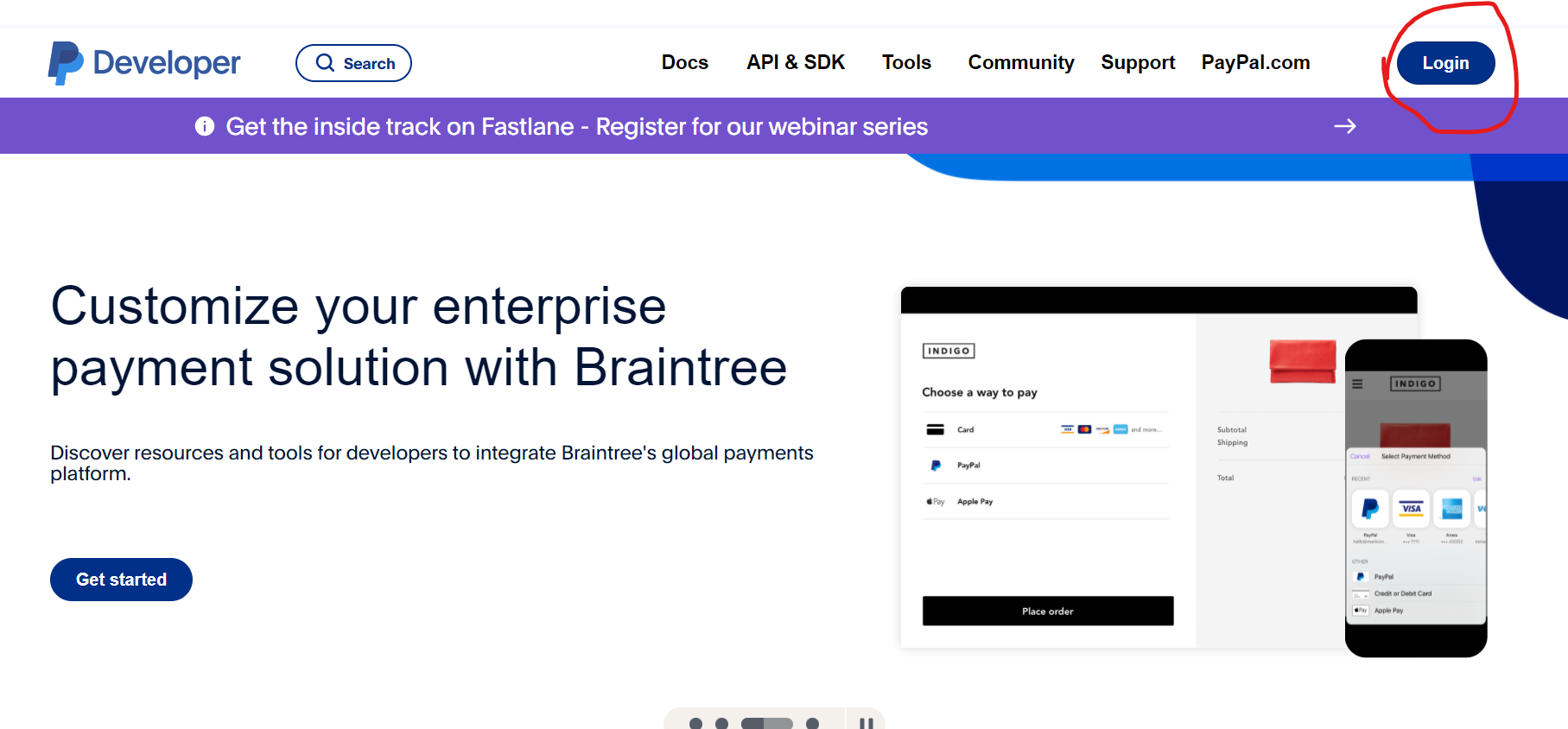Pause the carousel autoplay
The width and height of the screenshot is (1568, 729).
click(866, 723)
